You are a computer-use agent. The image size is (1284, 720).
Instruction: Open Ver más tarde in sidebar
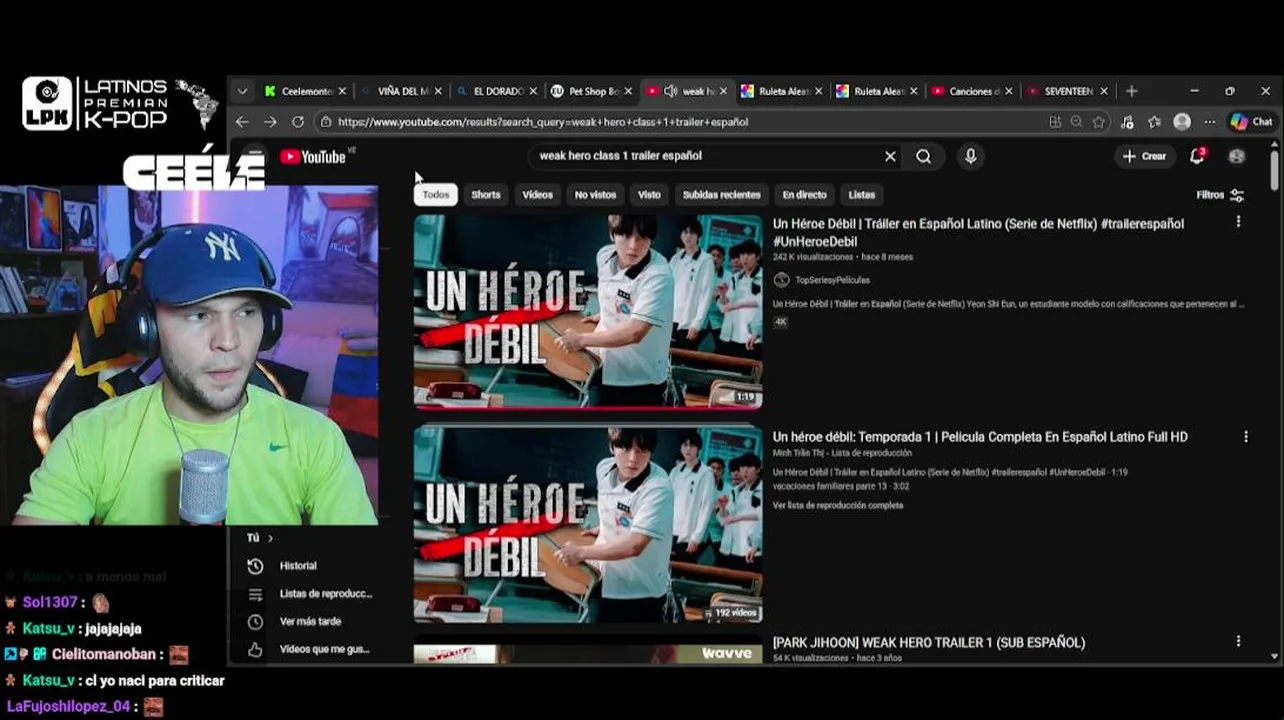(x=310, y=622)
